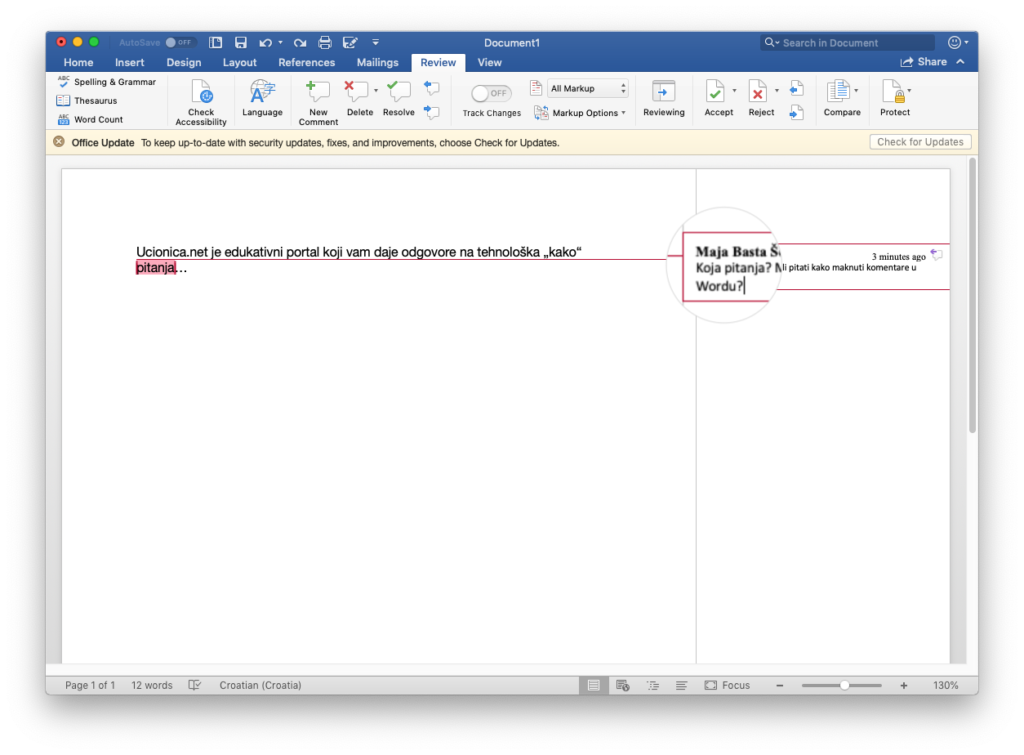Click the Check Accessibility icon
Image resolution: width=1024 pixels, height=755 pixels.
[201, 93]
